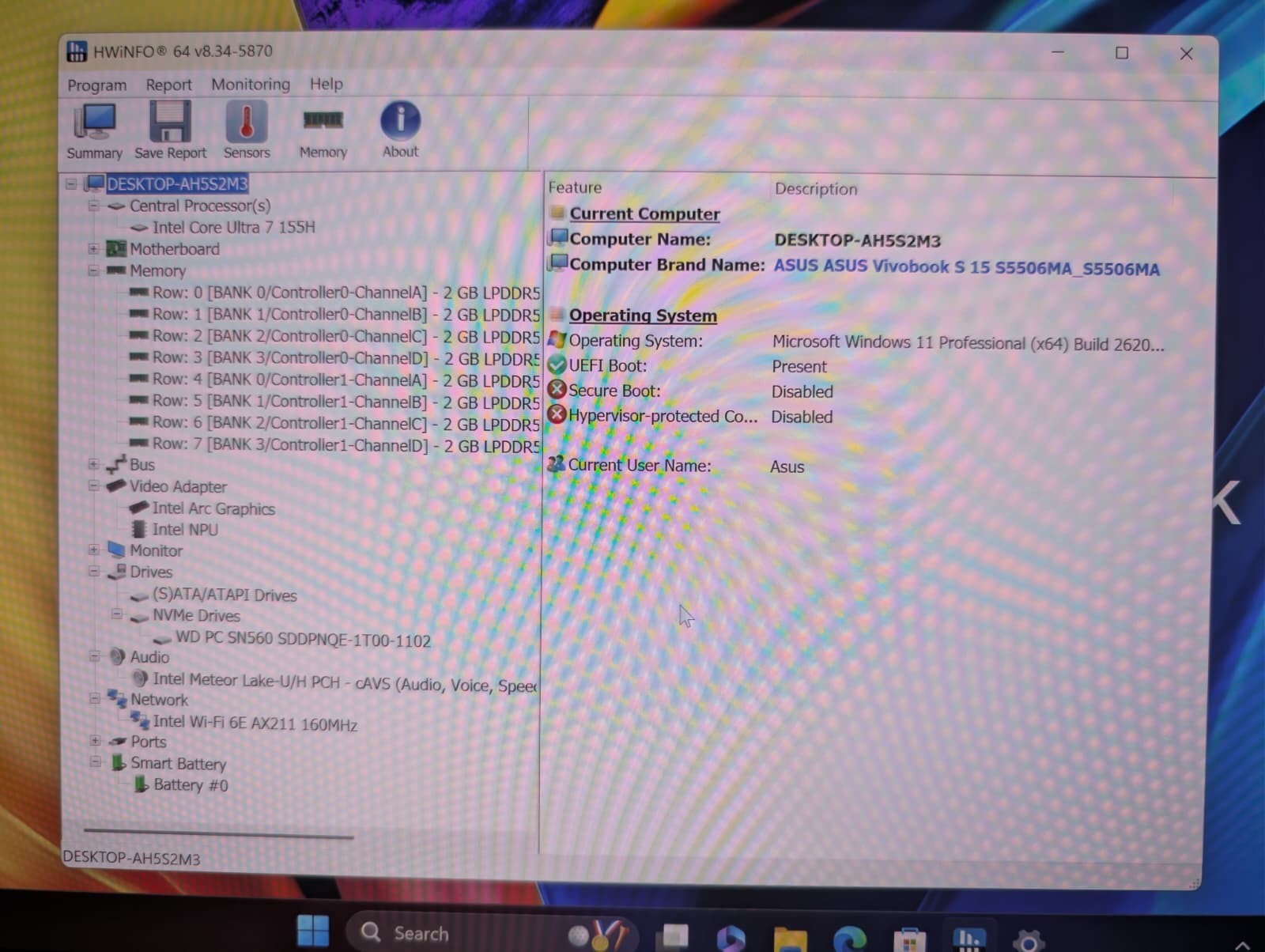1265x952 pixels.
Task: Click the Ports tree icon
Action: pos(118,741)
